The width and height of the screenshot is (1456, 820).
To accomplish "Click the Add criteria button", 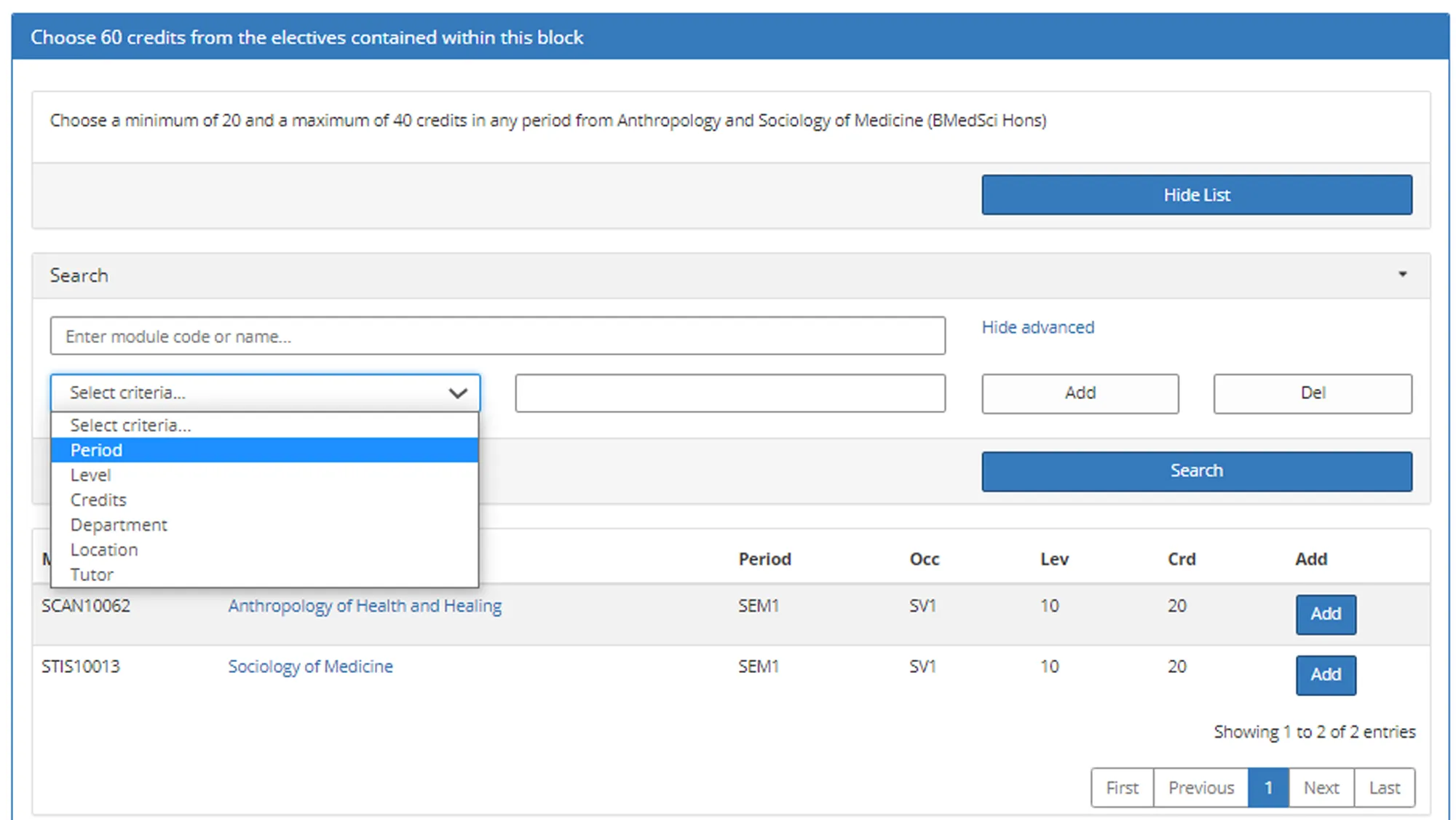I will coord(1080,393).
